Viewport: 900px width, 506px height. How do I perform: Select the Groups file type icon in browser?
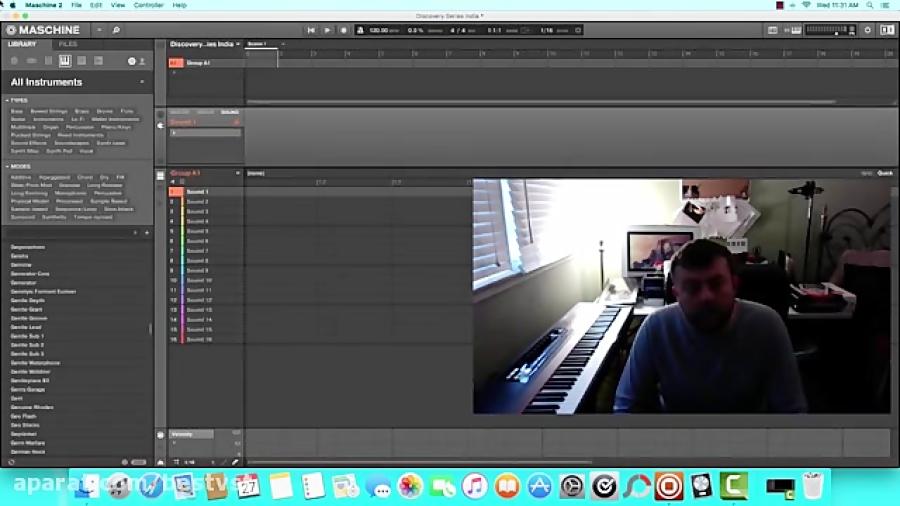[x=32, y=61]
